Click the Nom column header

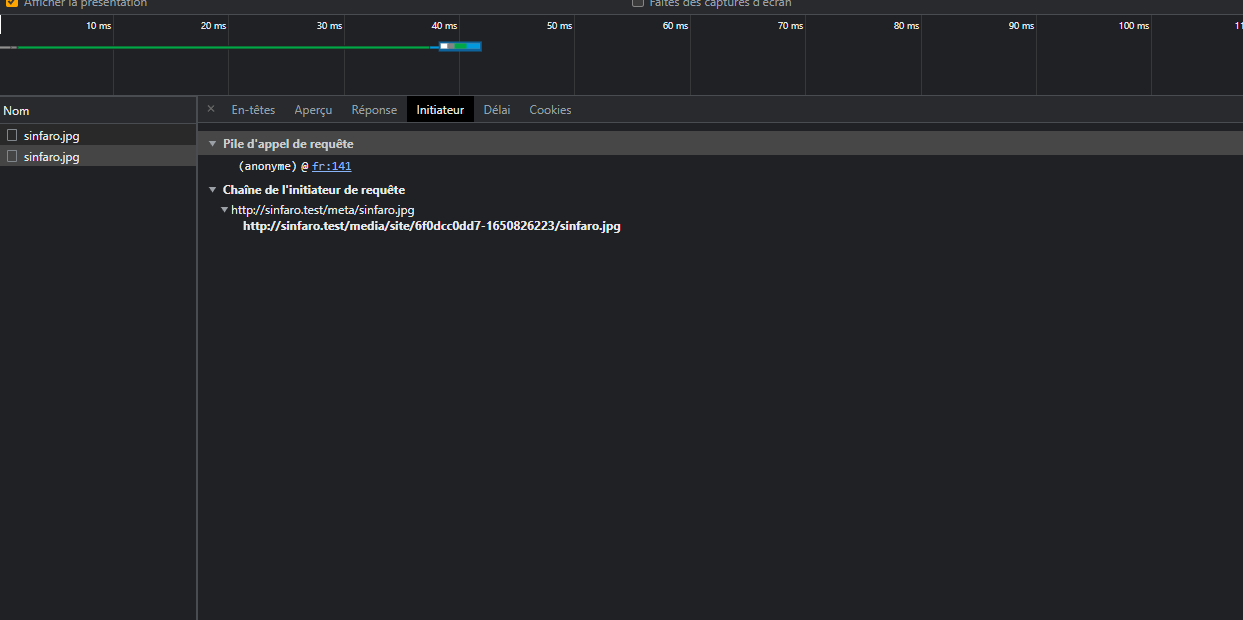click(x=98, y=111)
